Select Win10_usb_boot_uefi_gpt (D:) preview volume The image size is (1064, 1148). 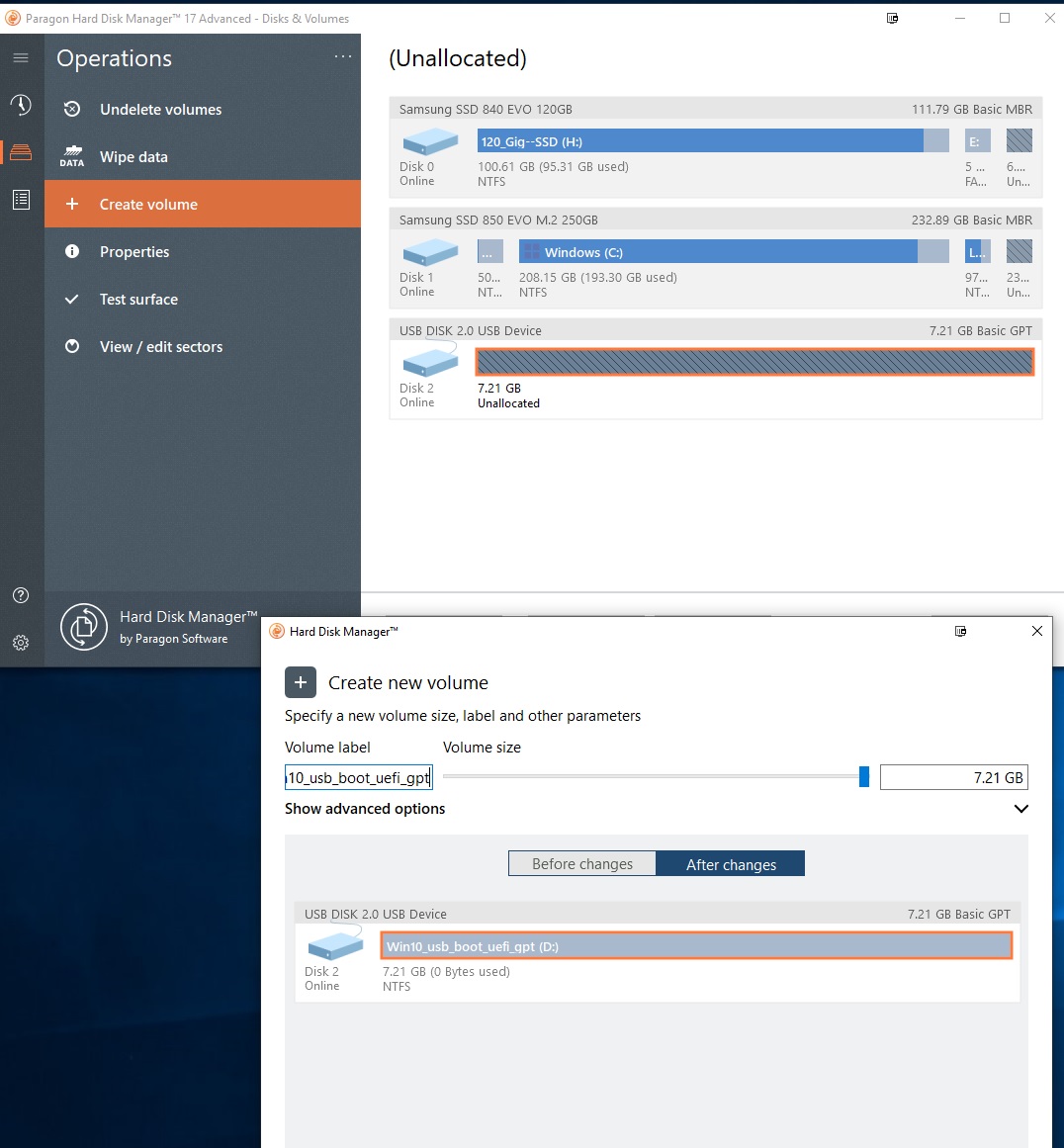(696, 945)
